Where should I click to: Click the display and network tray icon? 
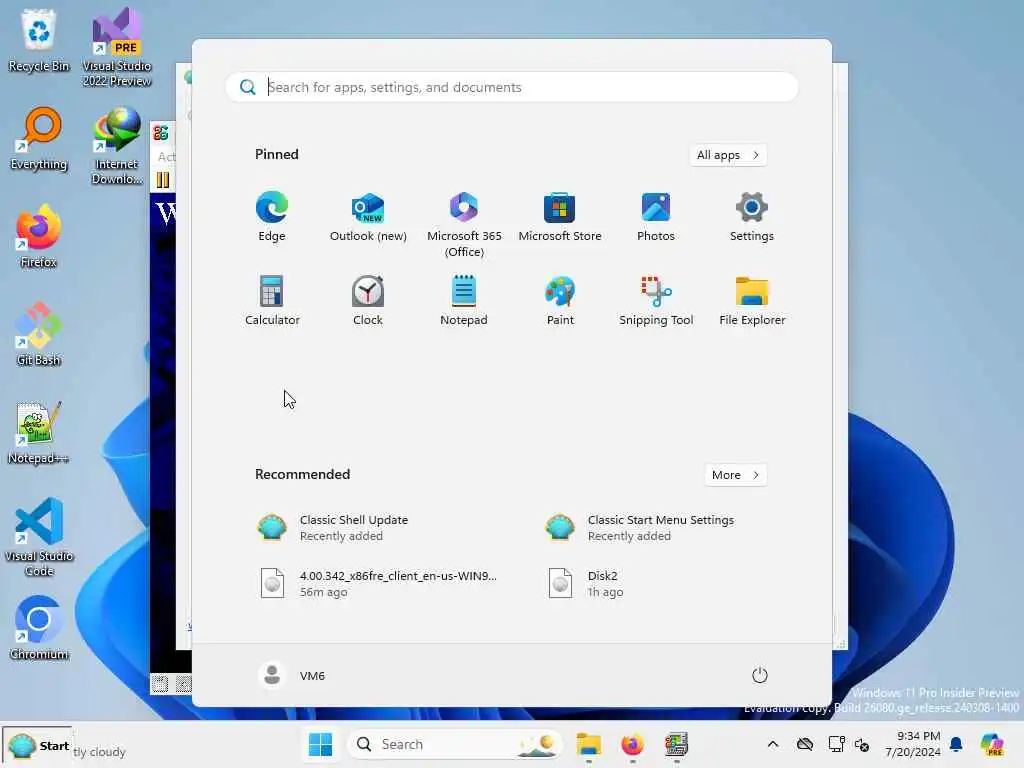(836, 744)
